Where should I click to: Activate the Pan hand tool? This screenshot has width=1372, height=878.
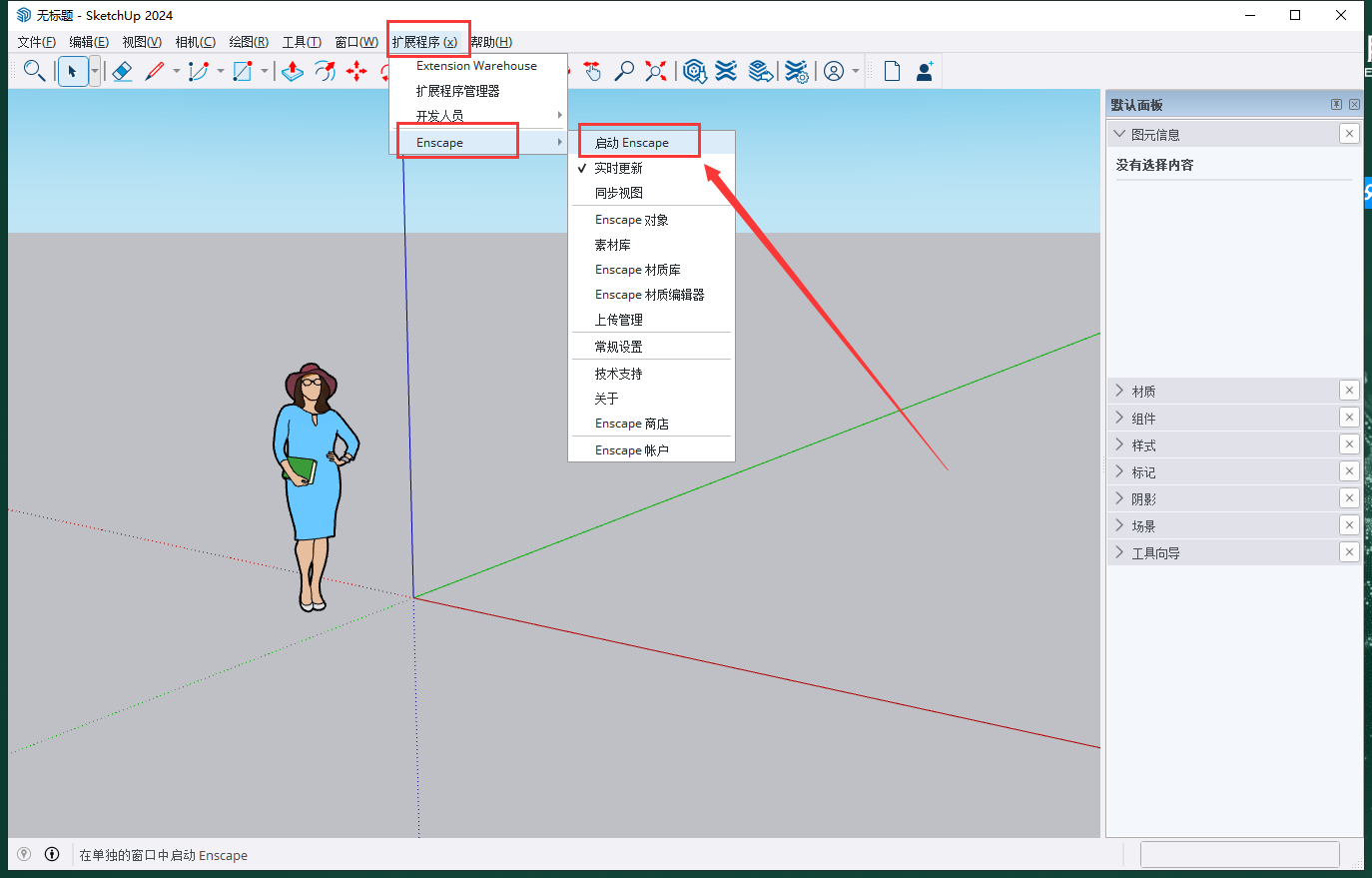592,71
